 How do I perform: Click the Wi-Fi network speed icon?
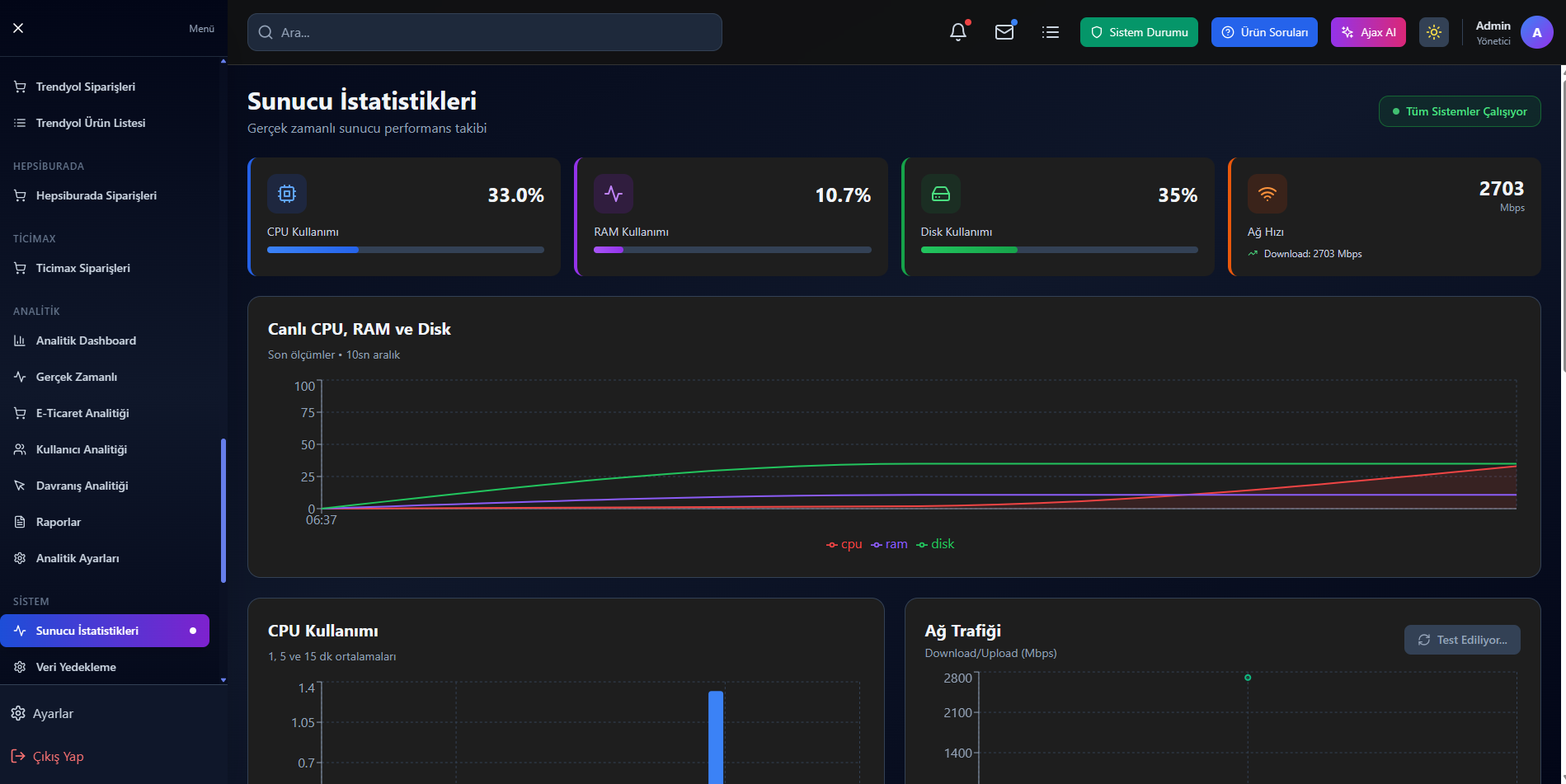click(1267, 194)
